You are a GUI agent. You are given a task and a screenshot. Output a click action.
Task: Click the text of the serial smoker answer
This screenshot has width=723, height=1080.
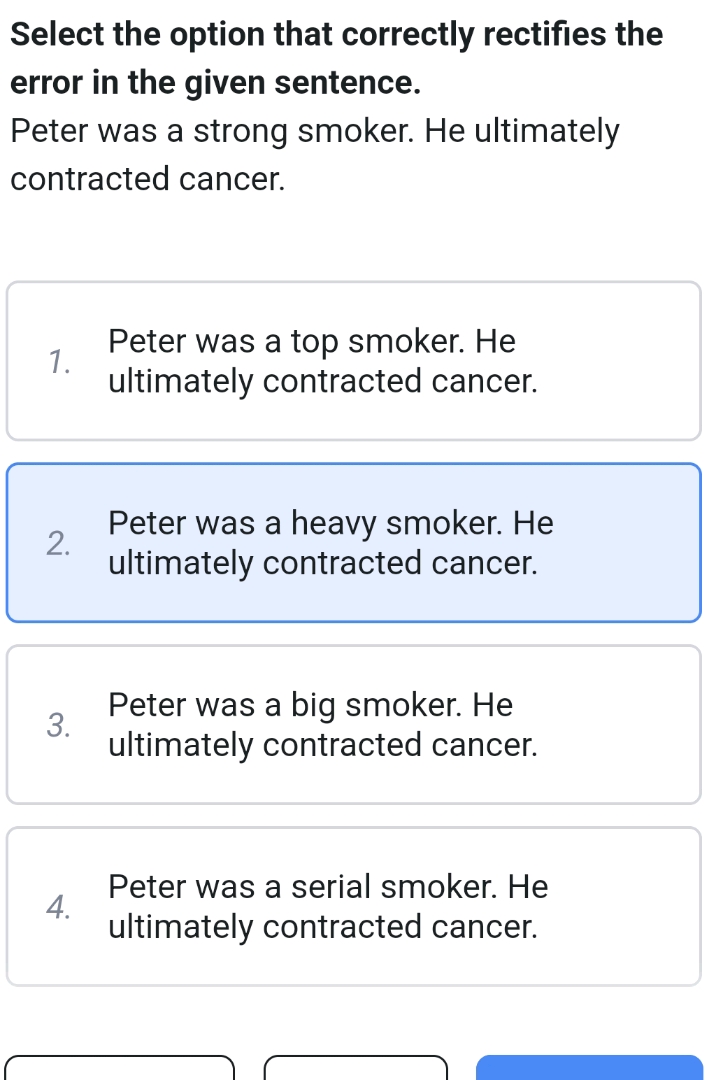click(328, 906)
